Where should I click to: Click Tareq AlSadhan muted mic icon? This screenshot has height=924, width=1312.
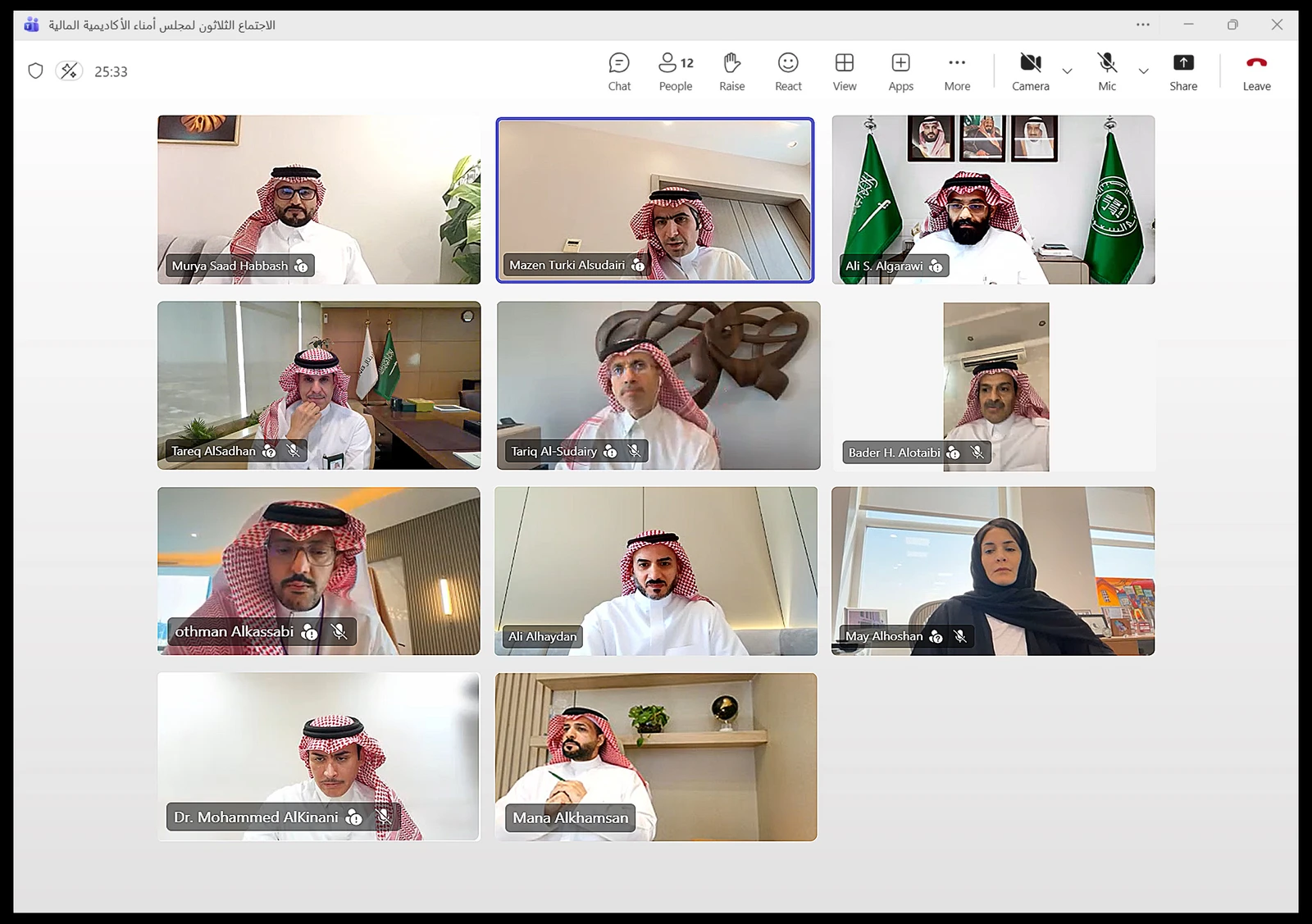pyautogui.click(x=293, y=451)
